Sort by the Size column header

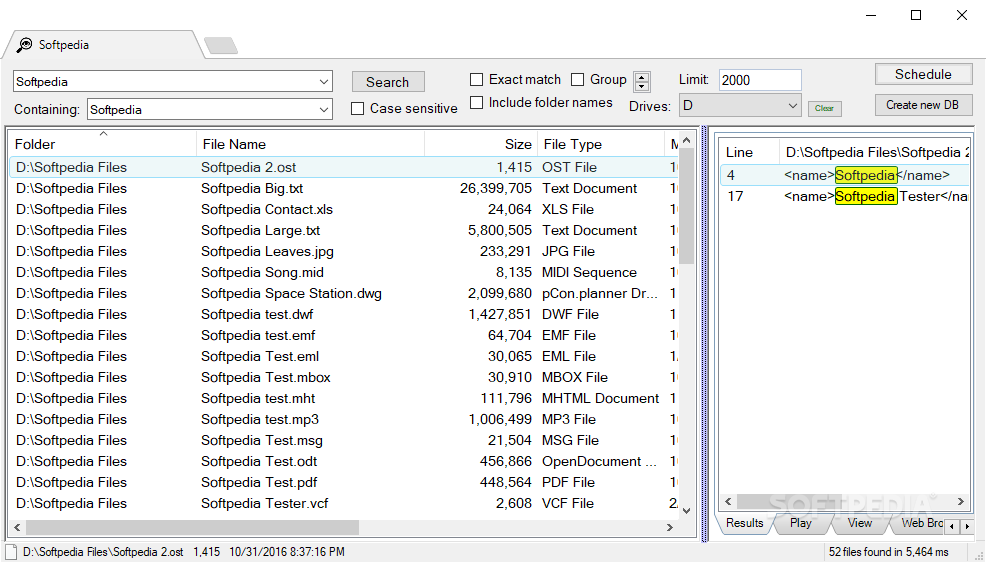point(481,144)
